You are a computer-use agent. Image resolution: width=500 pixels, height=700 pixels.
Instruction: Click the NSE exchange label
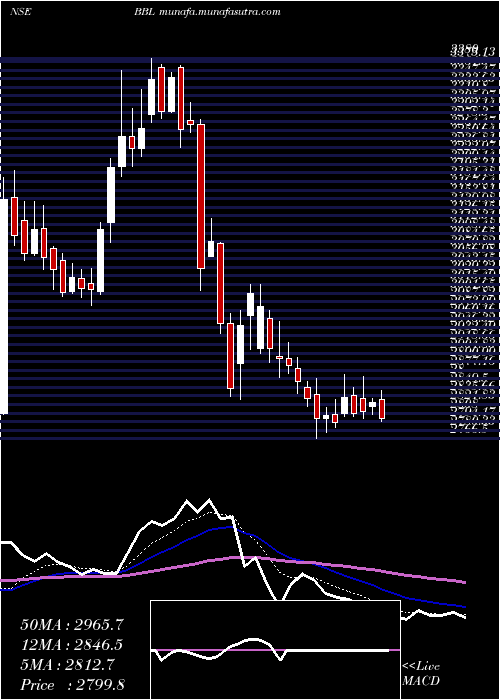[21, 12]
